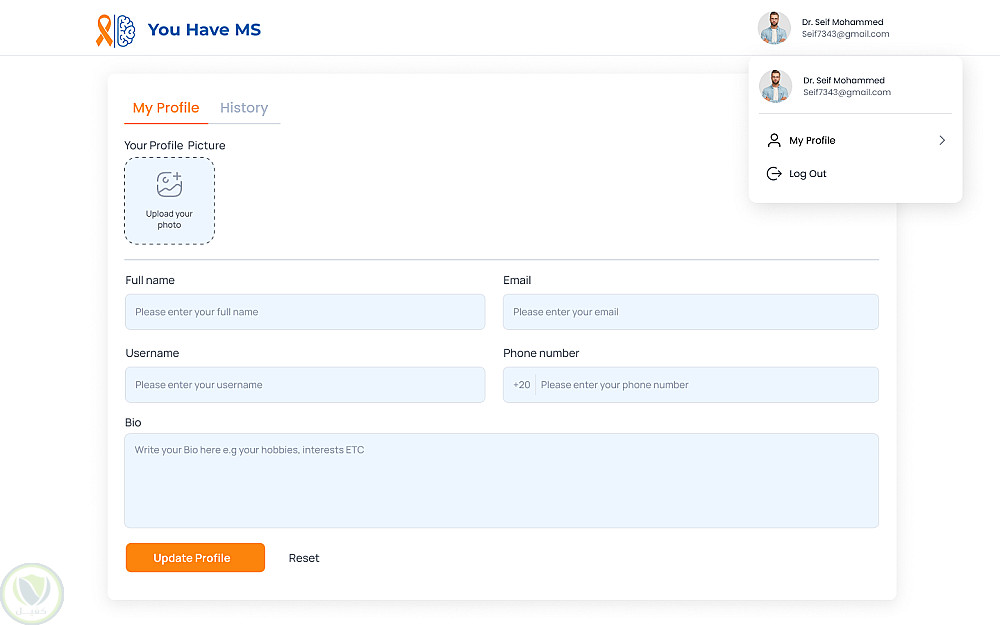Click the orange ribbon brain logo icon
Viewport: 1000px width, 625px height.
point(115,30)
